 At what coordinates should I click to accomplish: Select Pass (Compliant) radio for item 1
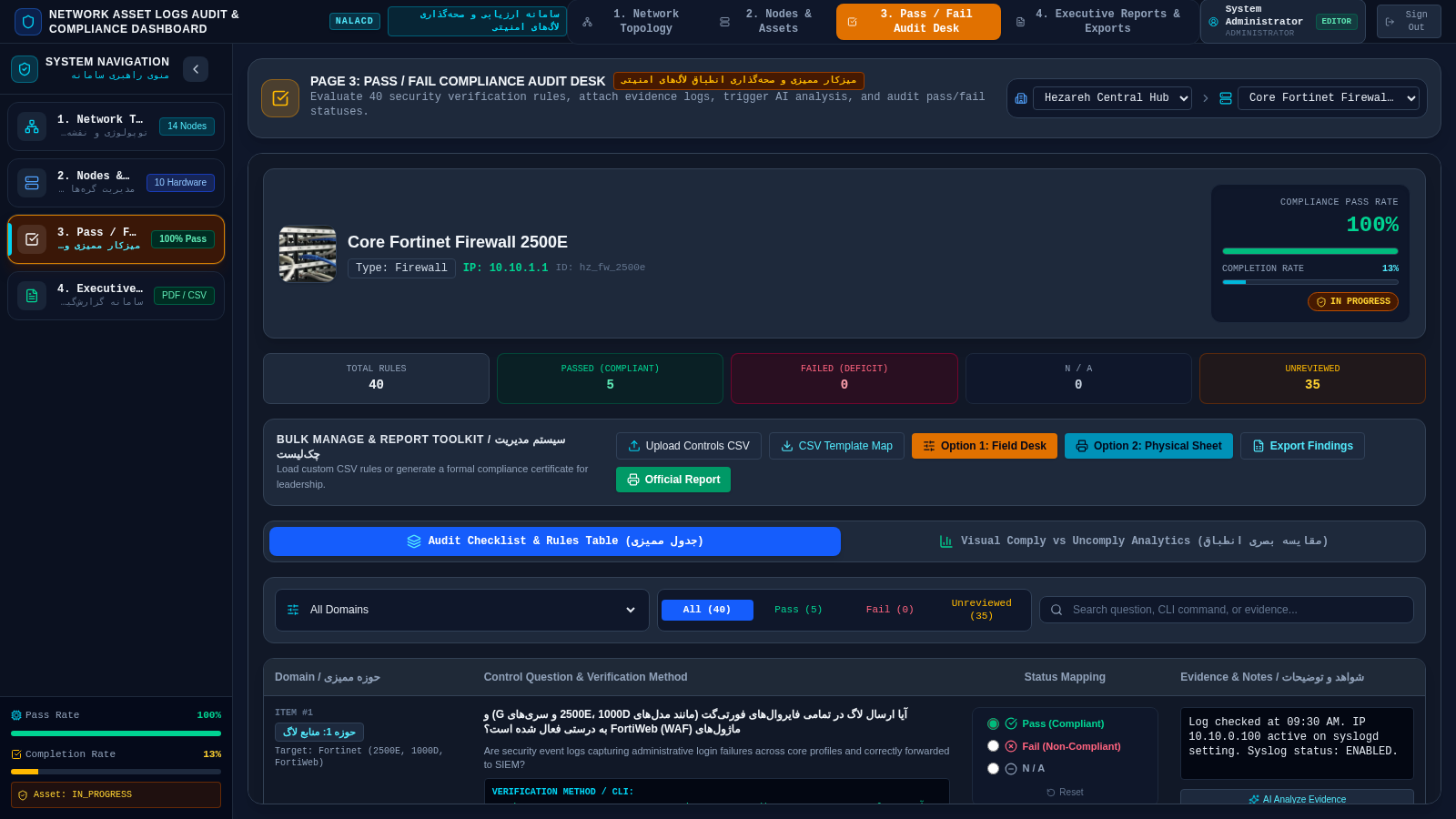point(994,724)
